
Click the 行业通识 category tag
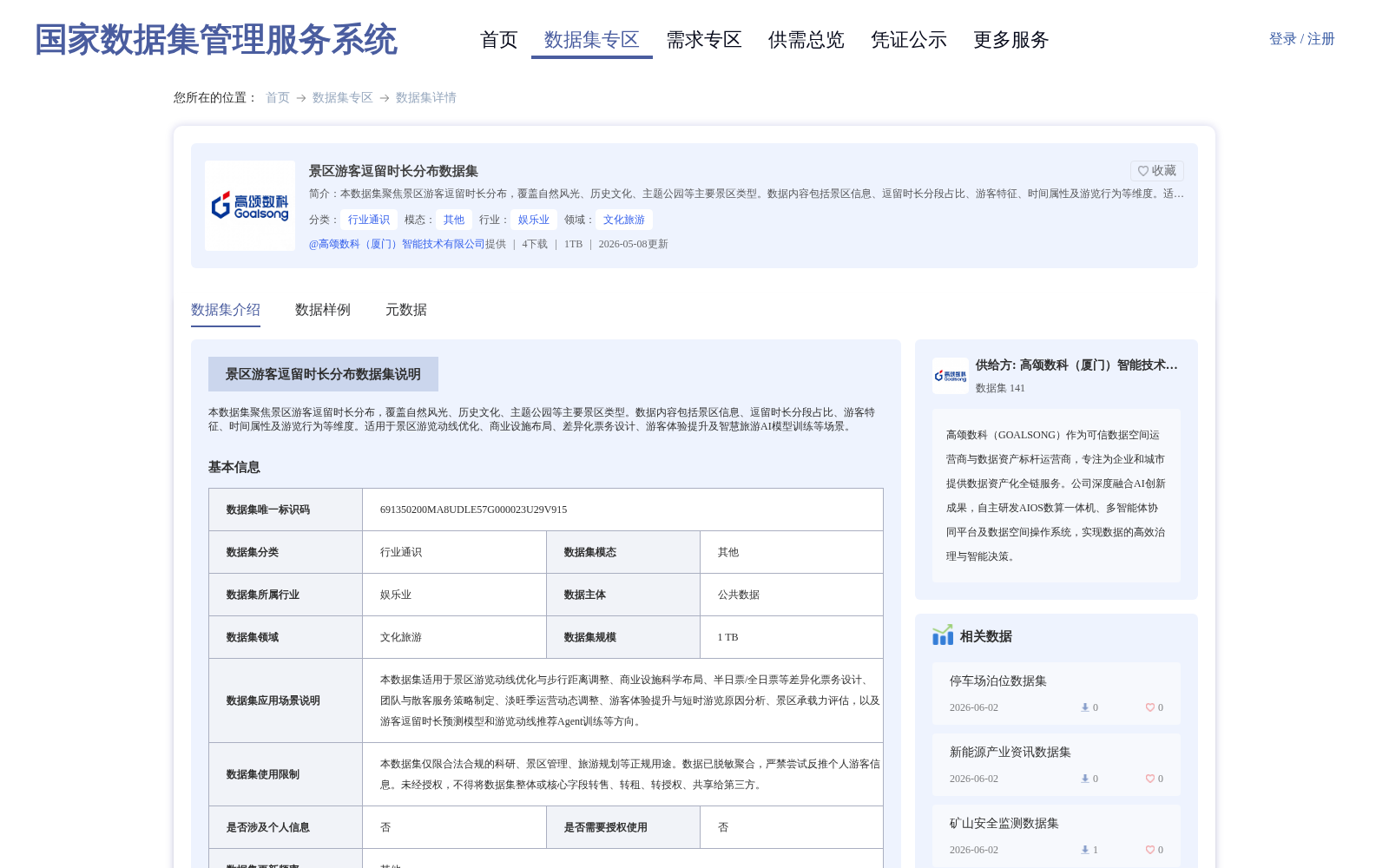369,220
